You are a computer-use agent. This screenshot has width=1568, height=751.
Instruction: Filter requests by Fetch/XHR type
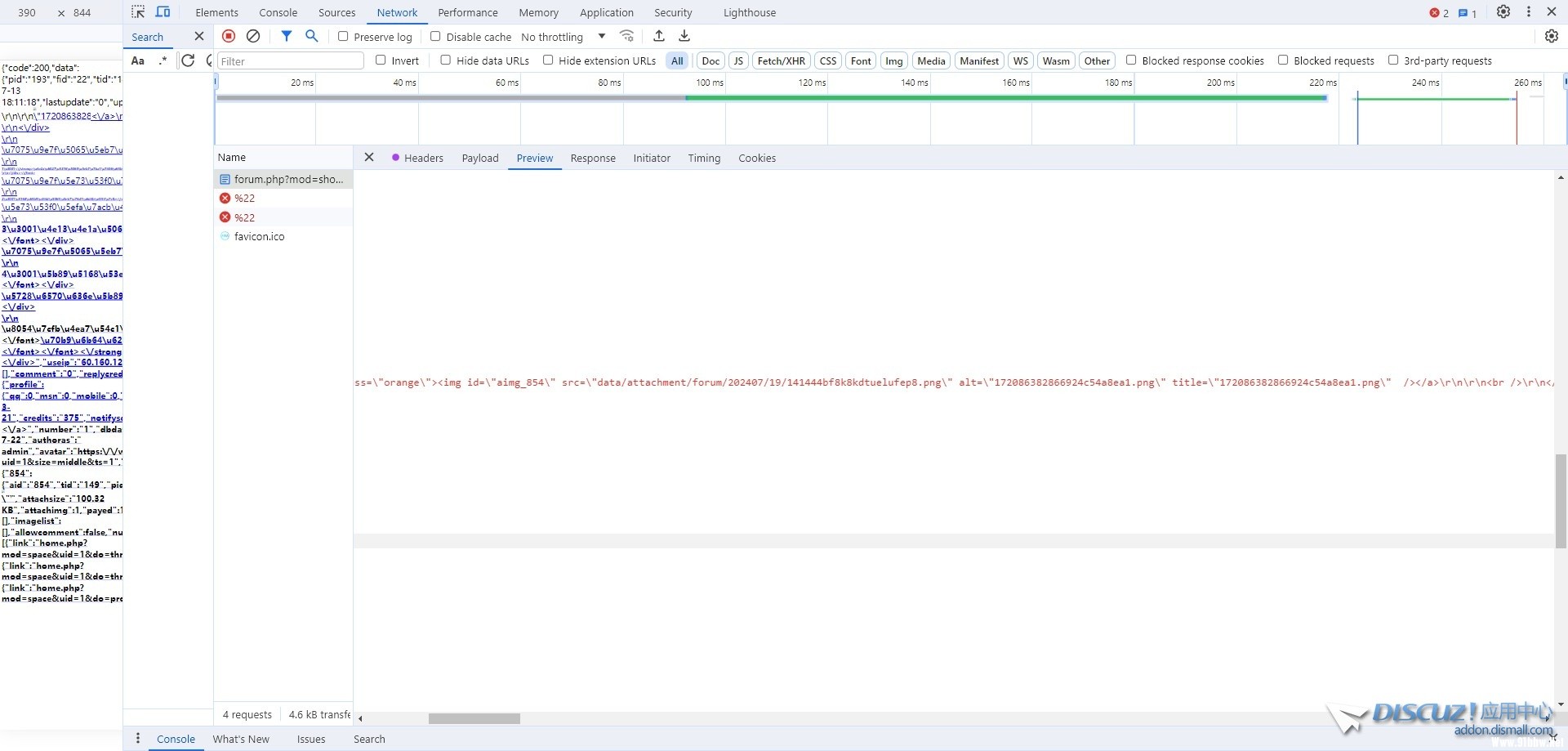[781, 60]
